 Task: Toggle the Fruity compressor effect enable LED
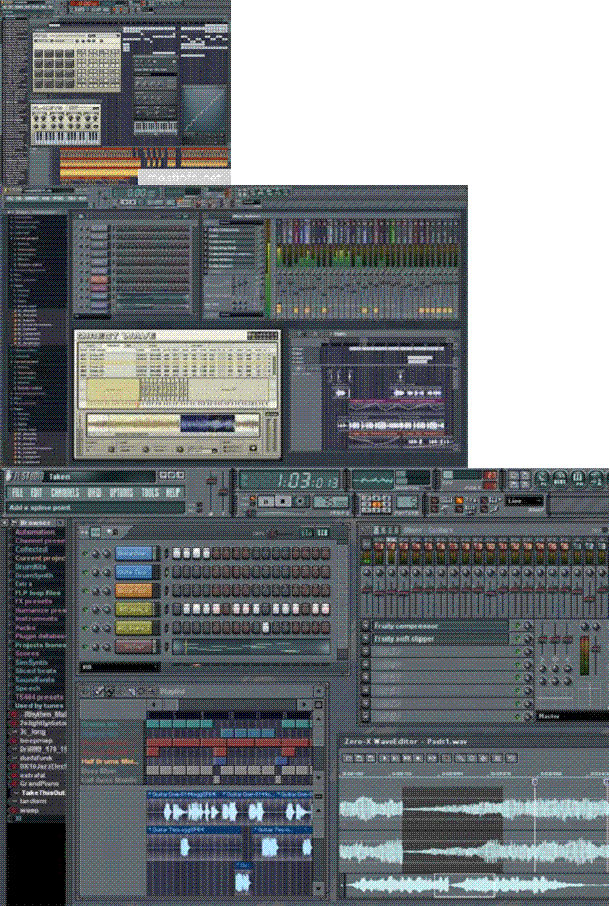[x=517, y=626]
